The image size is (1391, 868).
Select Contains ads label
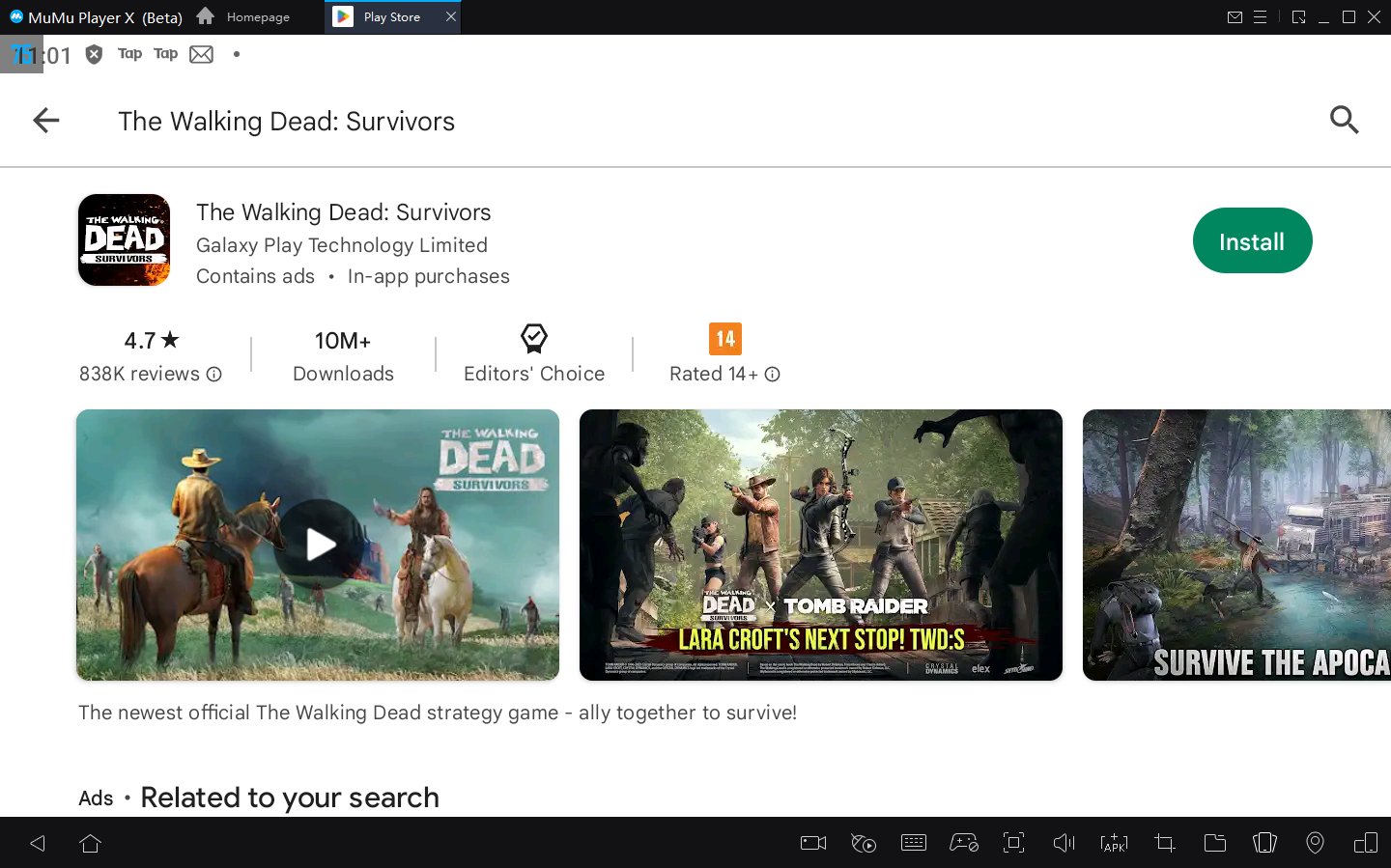click(x=255, y=276)
